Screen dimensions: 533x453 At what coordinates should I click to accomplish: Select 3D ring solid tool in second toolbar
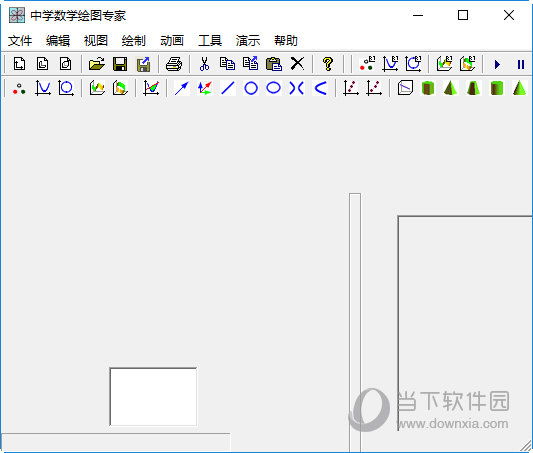point(120,88)
